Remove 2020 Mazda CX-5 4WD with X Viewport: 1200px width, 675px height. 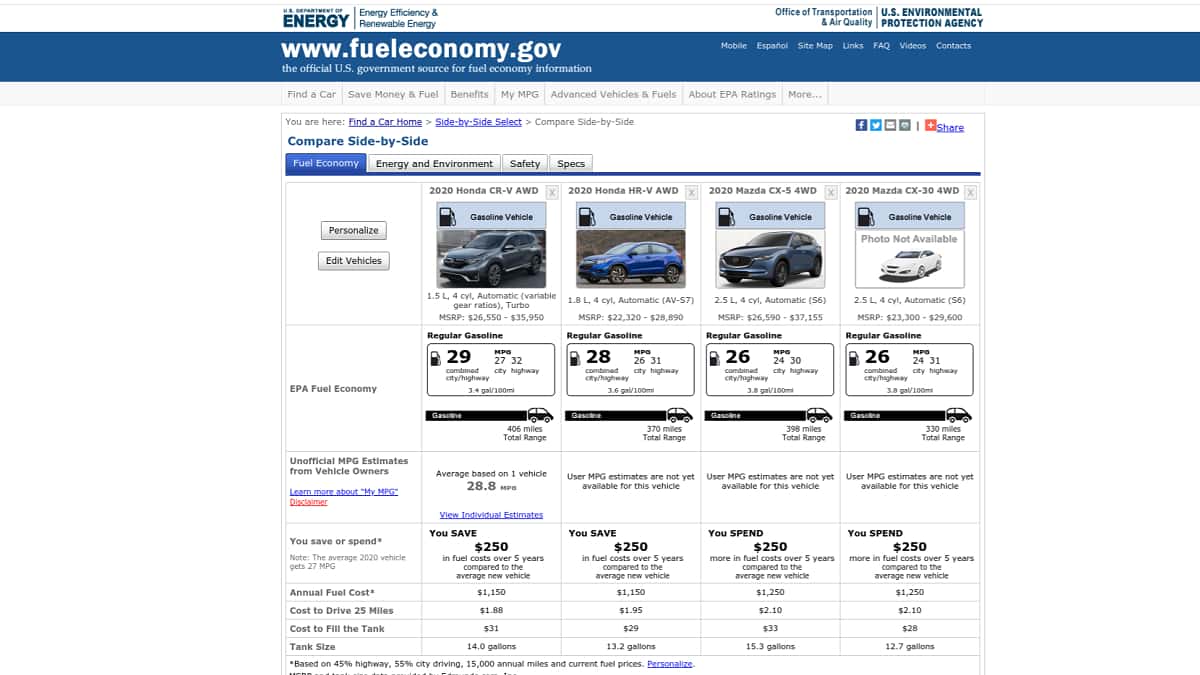831,192
